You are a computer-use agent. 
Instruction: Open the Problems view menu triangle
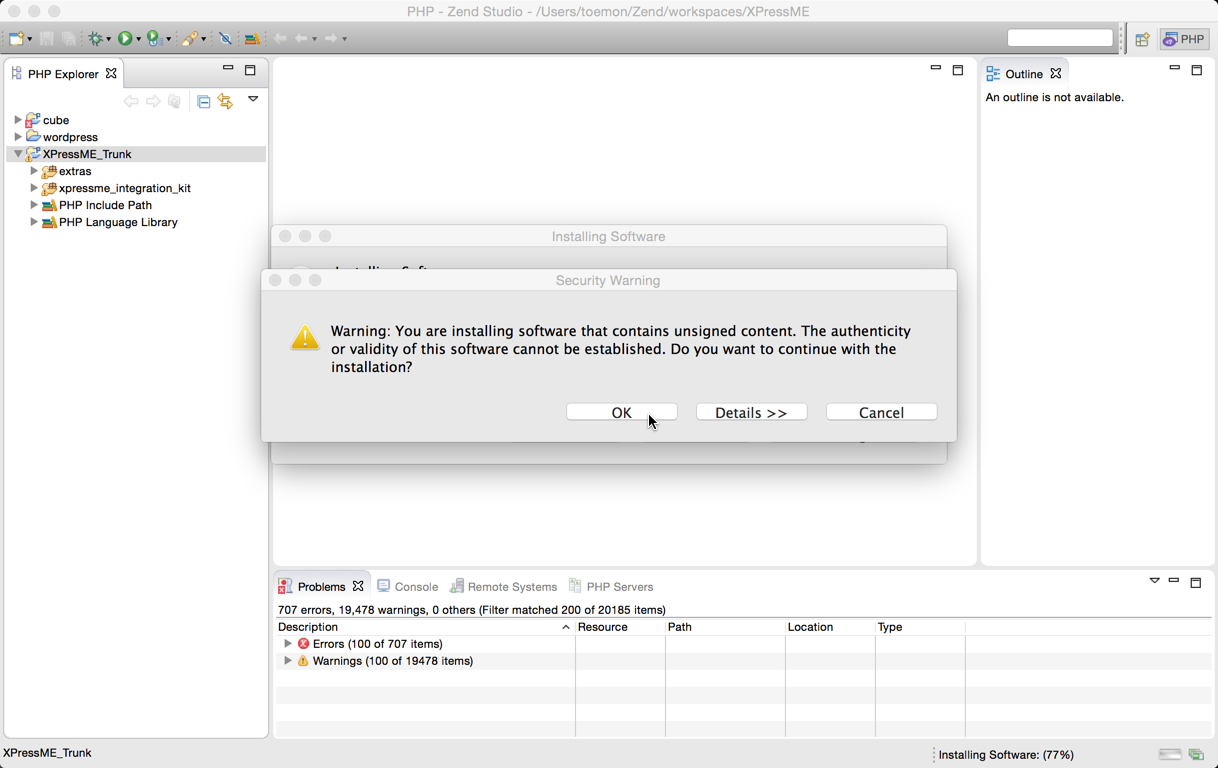(x=1154, y=581)
